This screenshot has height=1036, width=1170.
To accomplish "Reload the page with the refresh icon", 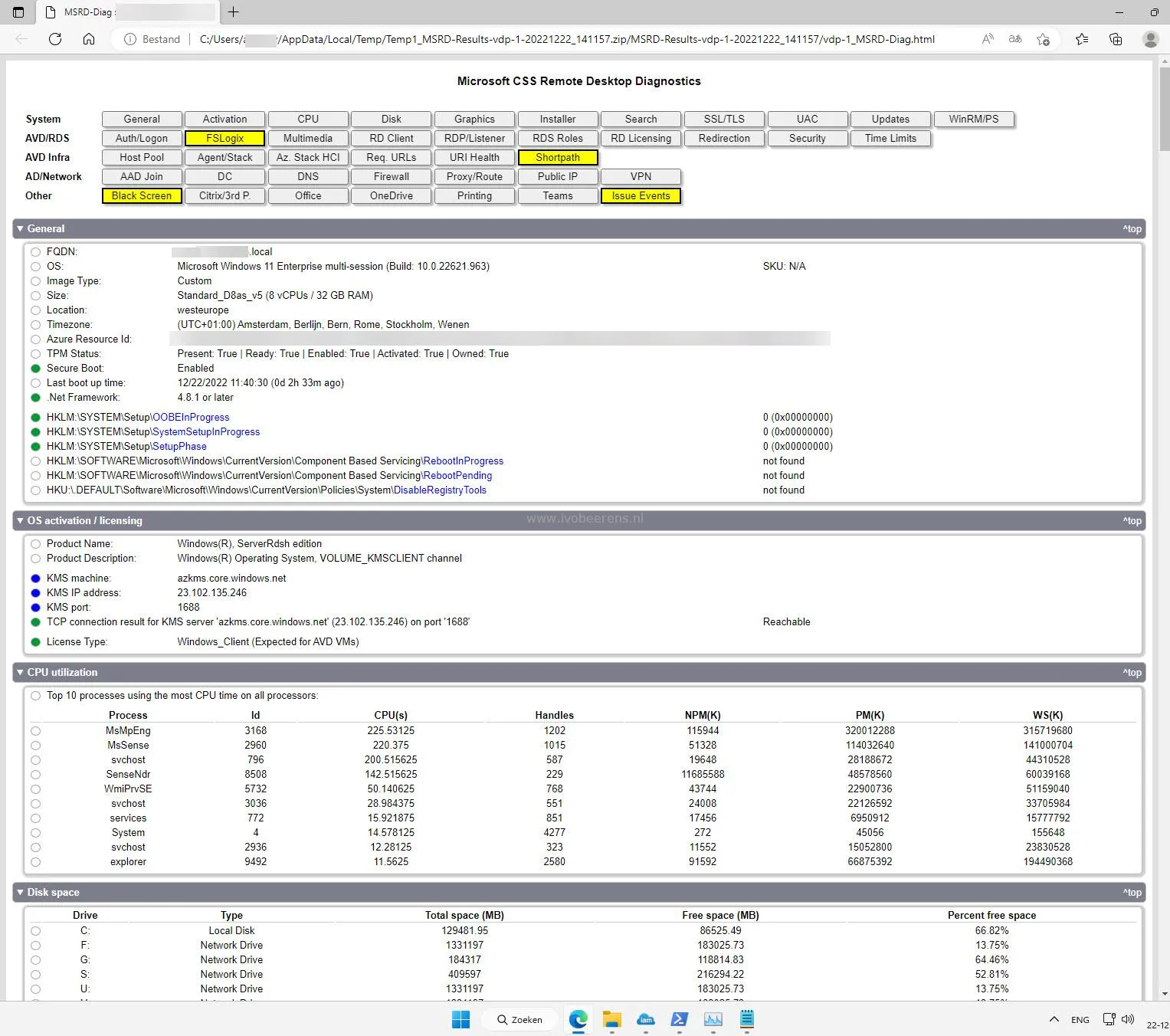I will point(55,39).
